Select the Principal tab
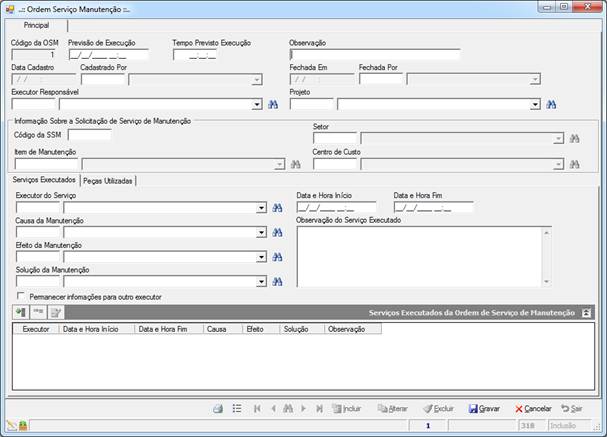This screenshot has width=607, height=437. pos(36,25)
